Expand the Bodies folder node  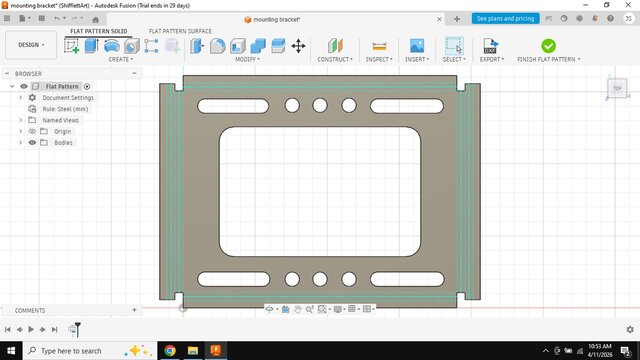(x=20, y=142)
